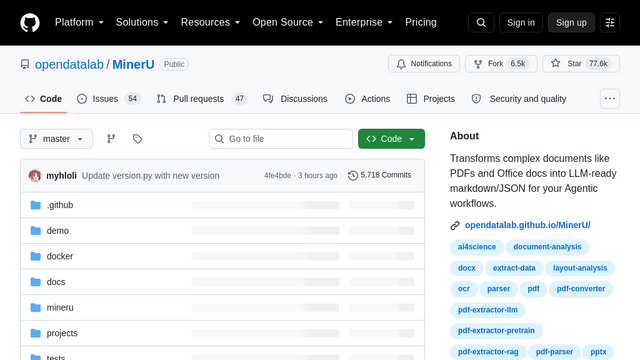Viewport: 640px width, 360px height.
Task: Select the pptx topic tag
Action: point(598,352)
